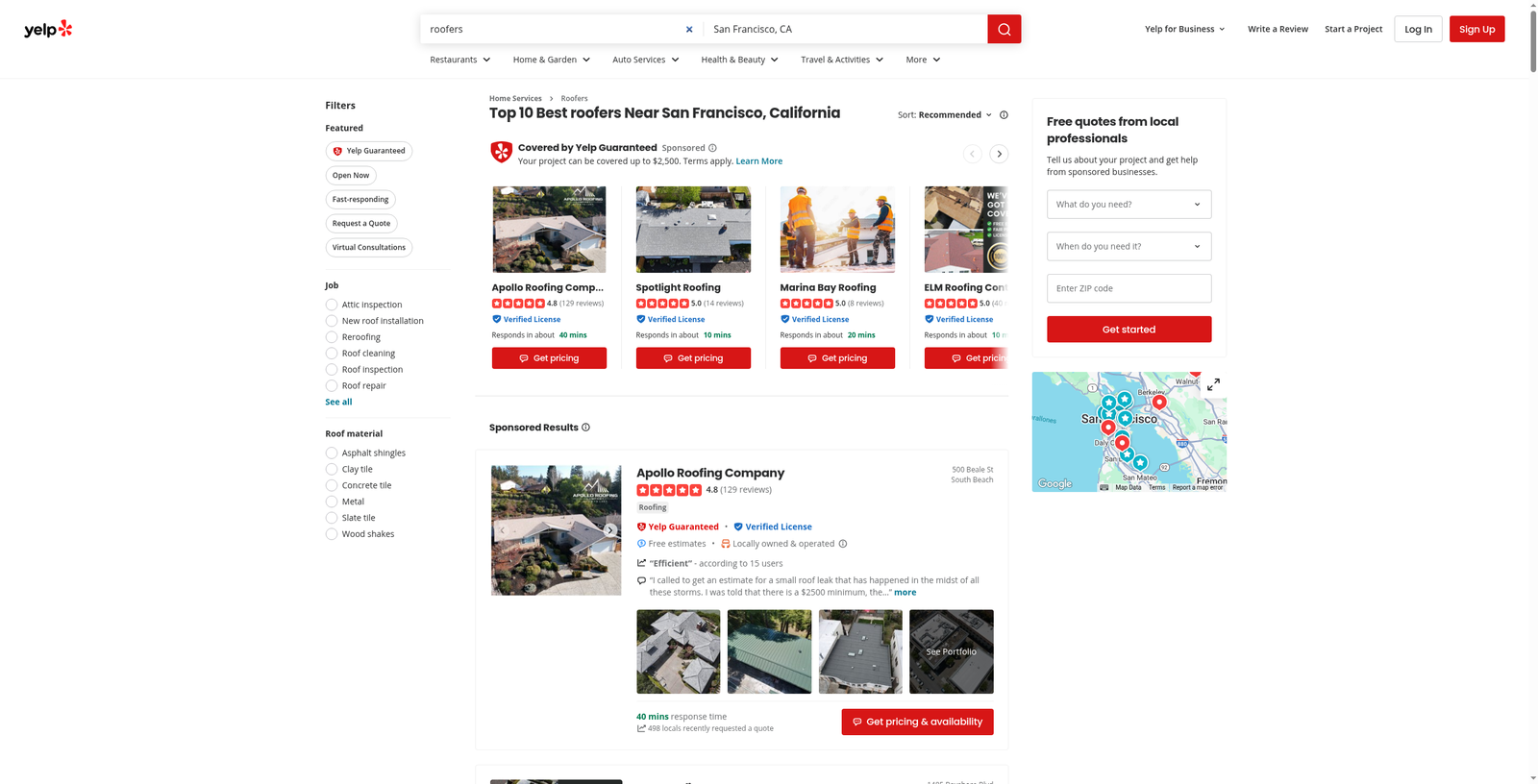1538x784 pixels.
Task: Show previous photo of Apollo Roofing listing
Action: (502, 530)
